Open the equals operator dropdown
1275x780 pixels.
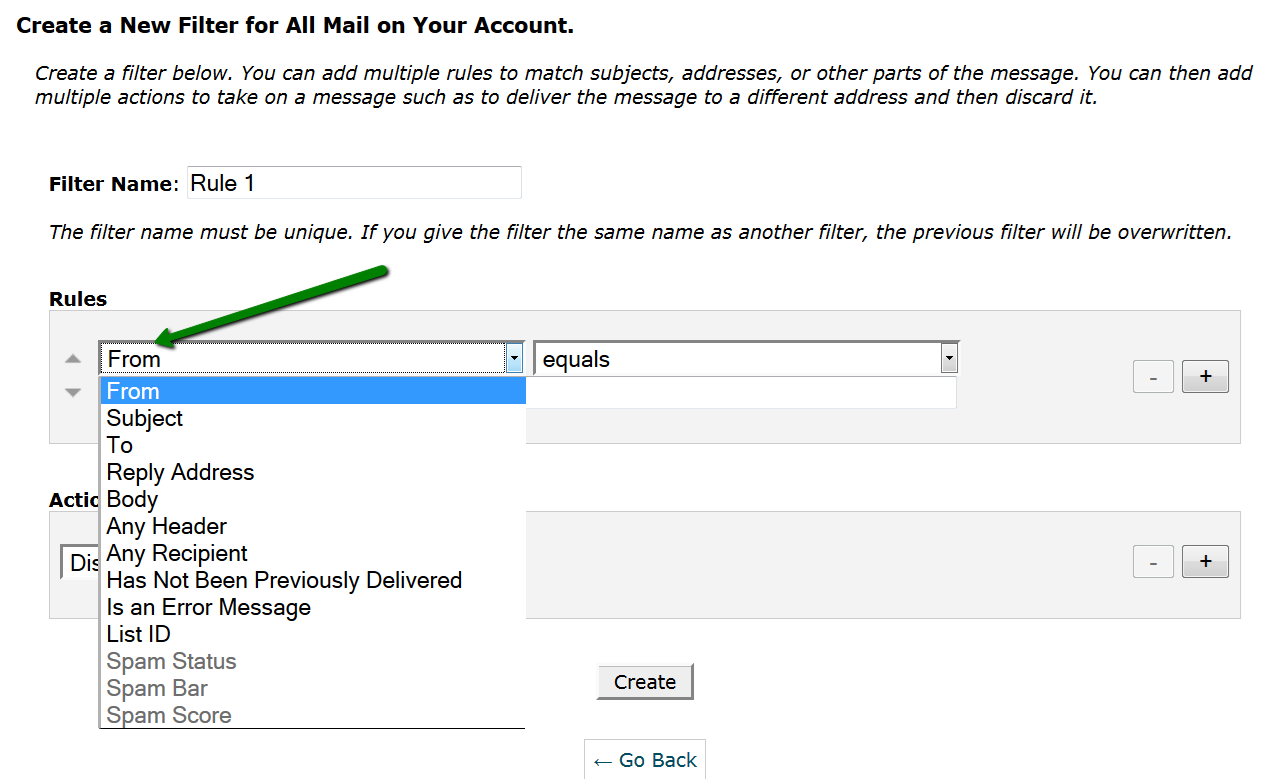[x=746, y=359]
